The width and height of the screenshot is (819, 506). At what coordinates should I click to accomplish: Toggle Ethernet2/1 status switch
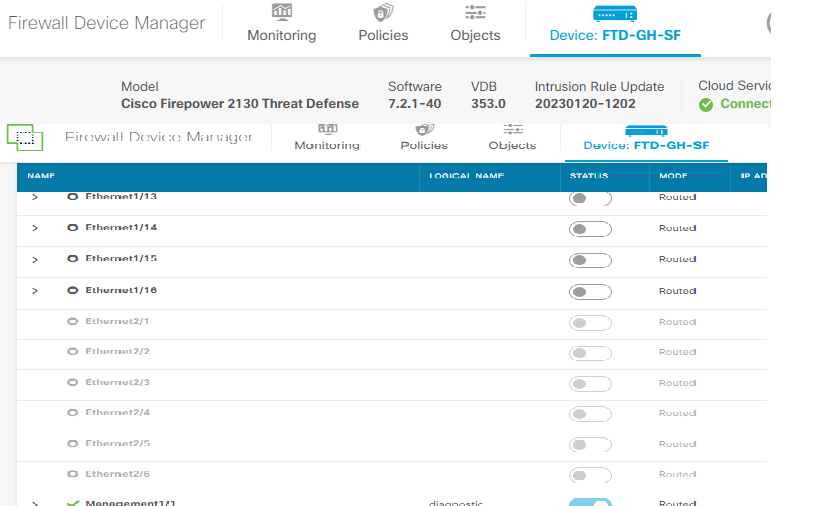tap(590, 323)
